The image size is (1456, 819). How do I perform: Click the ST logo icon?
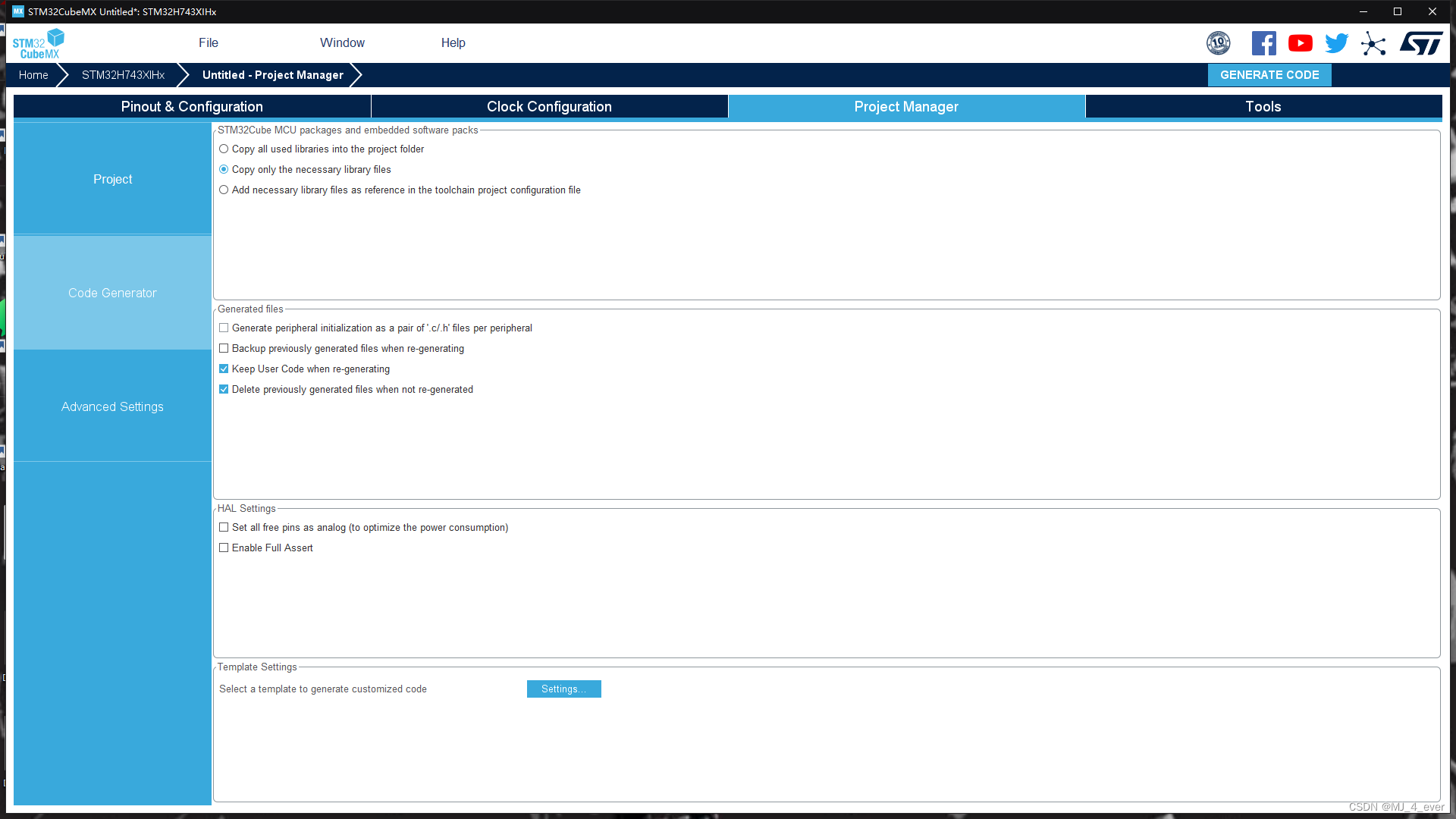tap(1420, 43)
